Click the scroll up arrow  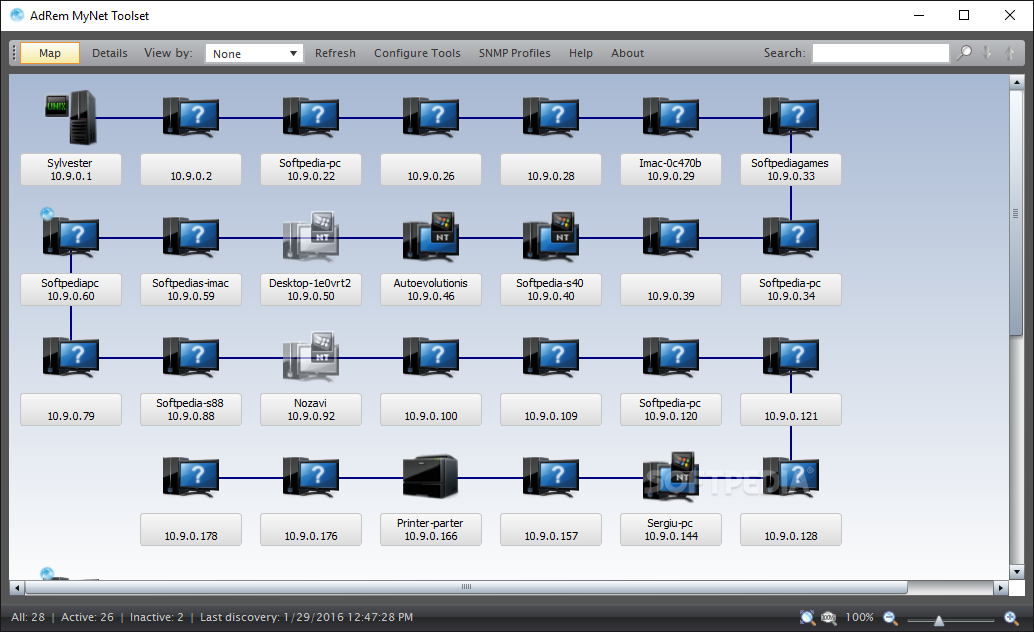click(x=1016, y=82)
